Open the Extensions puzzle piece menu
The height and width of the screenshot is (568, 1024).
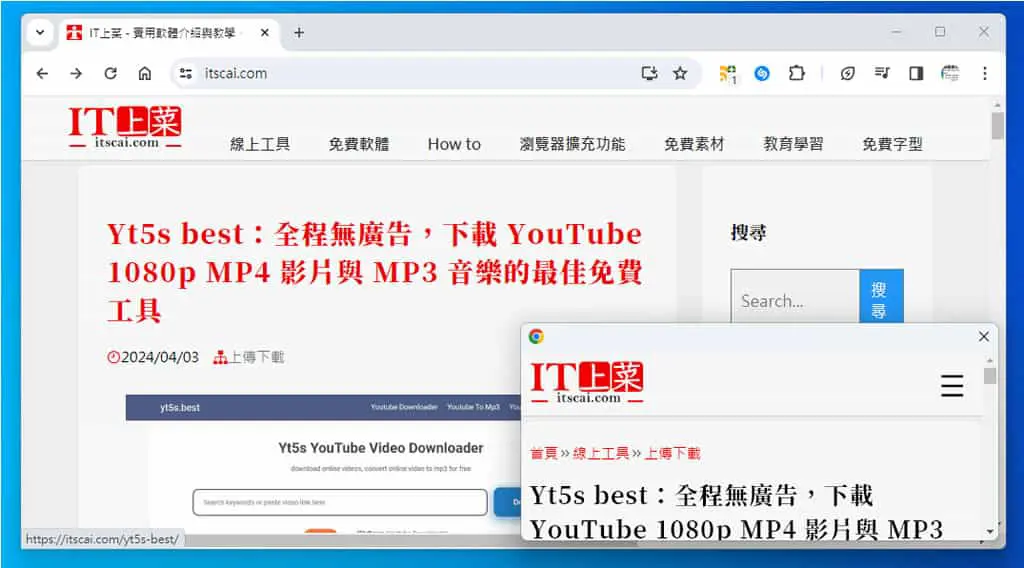click(797, 73)
